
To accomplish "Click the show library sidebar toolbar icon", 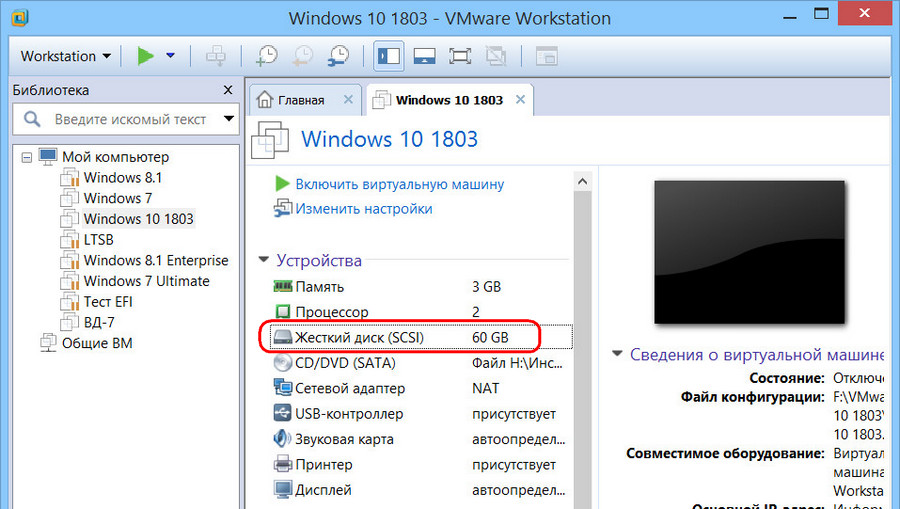I will (x=389, y=56).
